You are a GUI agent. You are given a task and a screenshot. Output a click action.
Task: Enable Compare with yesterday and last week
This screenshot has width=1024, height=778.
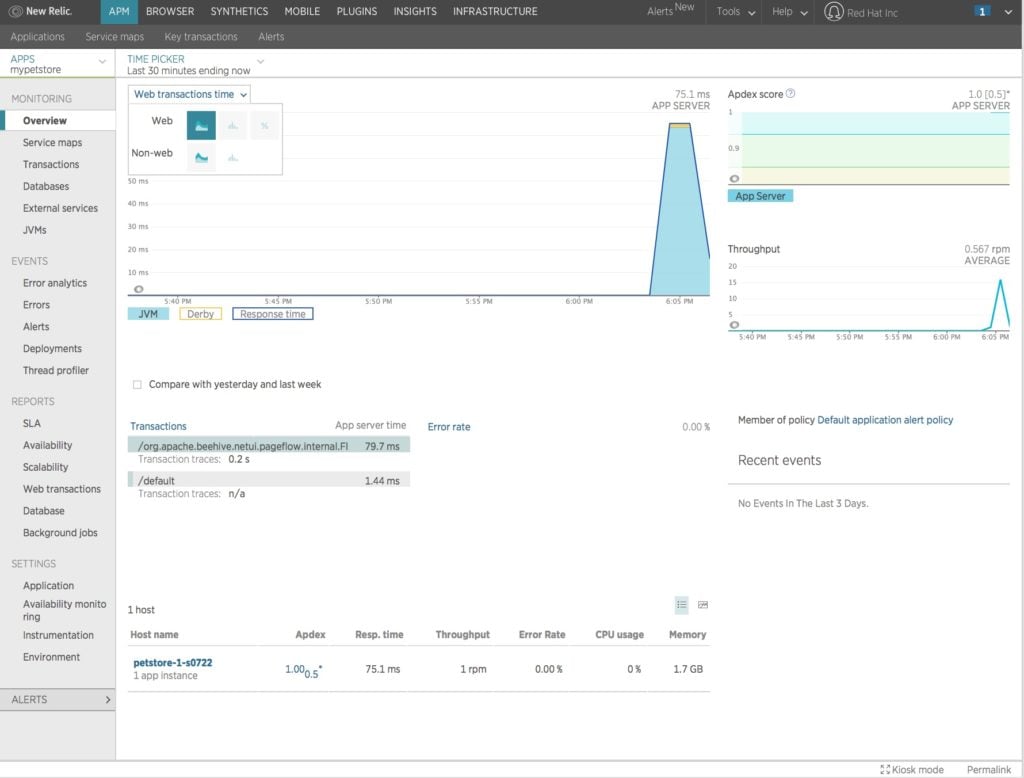click(x=137, y=384)
